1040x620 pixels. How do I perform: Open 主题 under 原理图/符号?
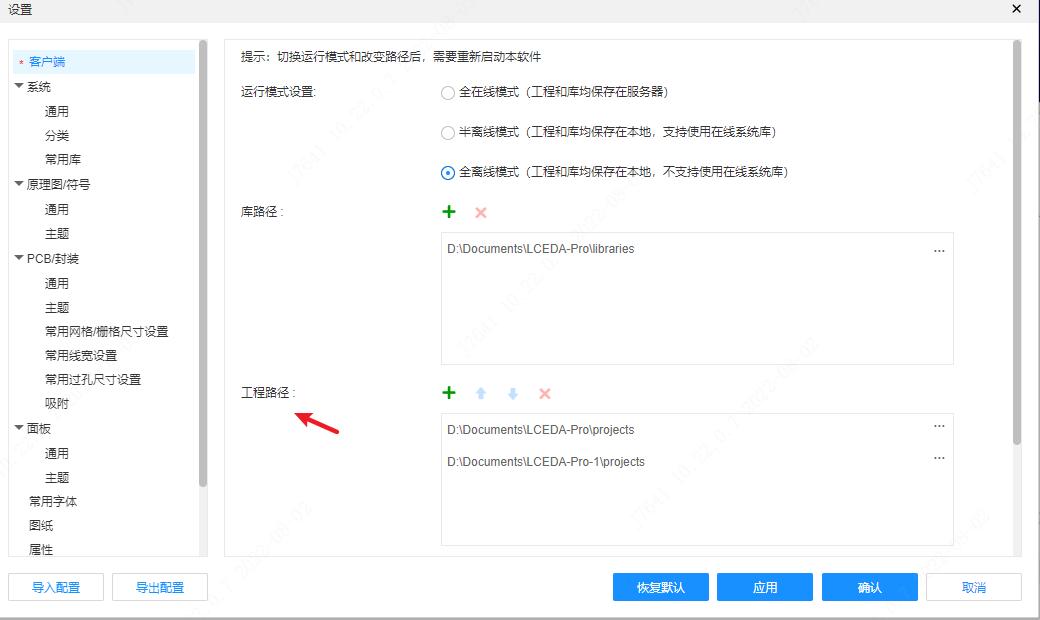56,233
